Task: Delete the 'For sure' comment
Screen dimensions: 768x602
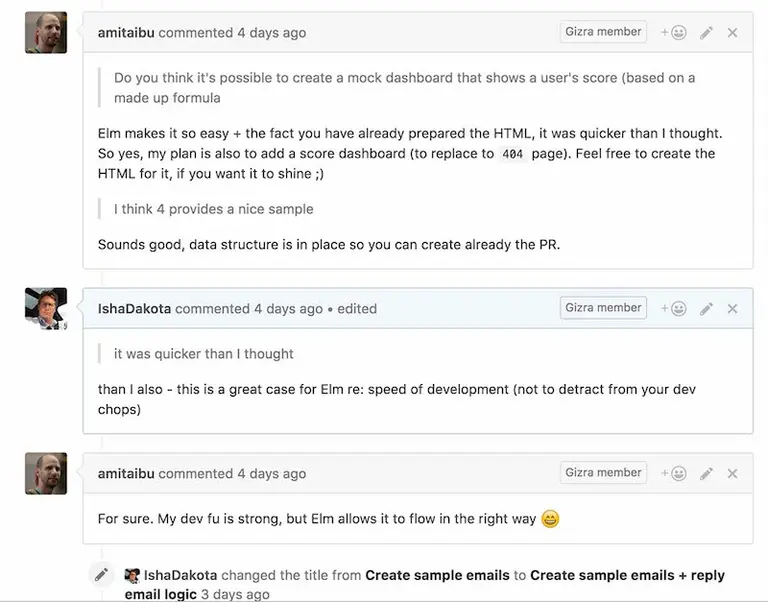Action: [732, 473]
